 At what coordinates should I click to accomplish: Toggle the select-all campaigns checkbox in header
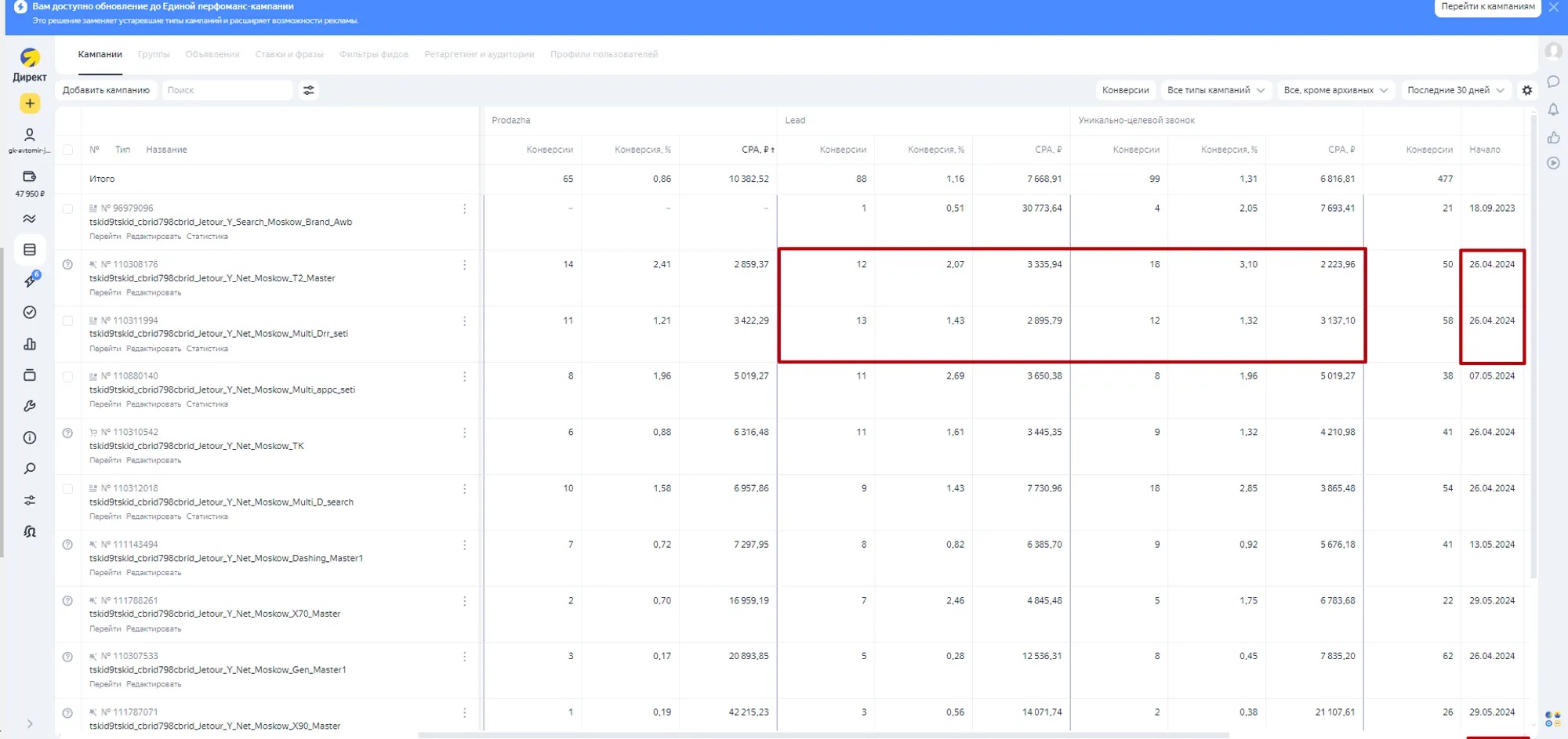tap(68, 150)
